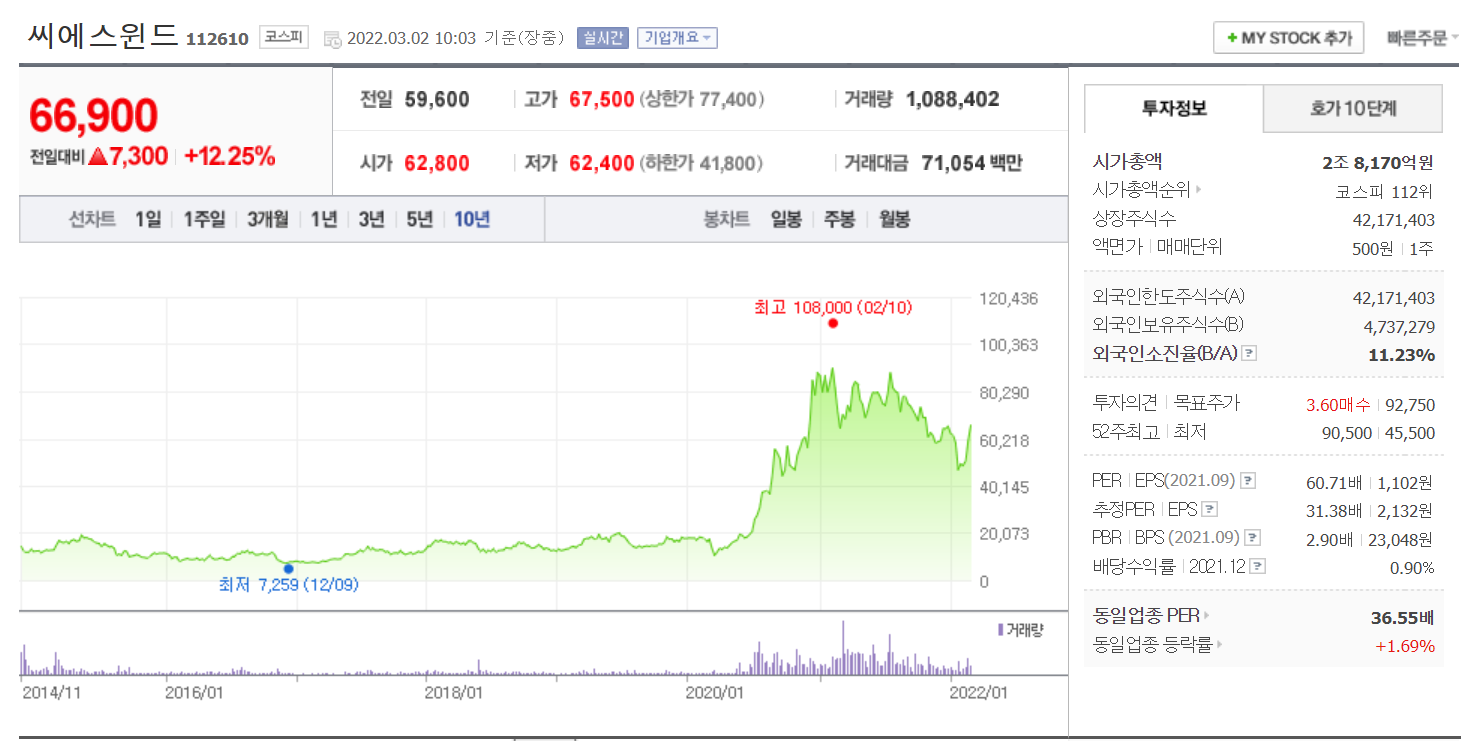The width and height of the screenshot is (1483, 741).
Task: Click the MY STOCK 추가 button
Action: (1288, 38)
